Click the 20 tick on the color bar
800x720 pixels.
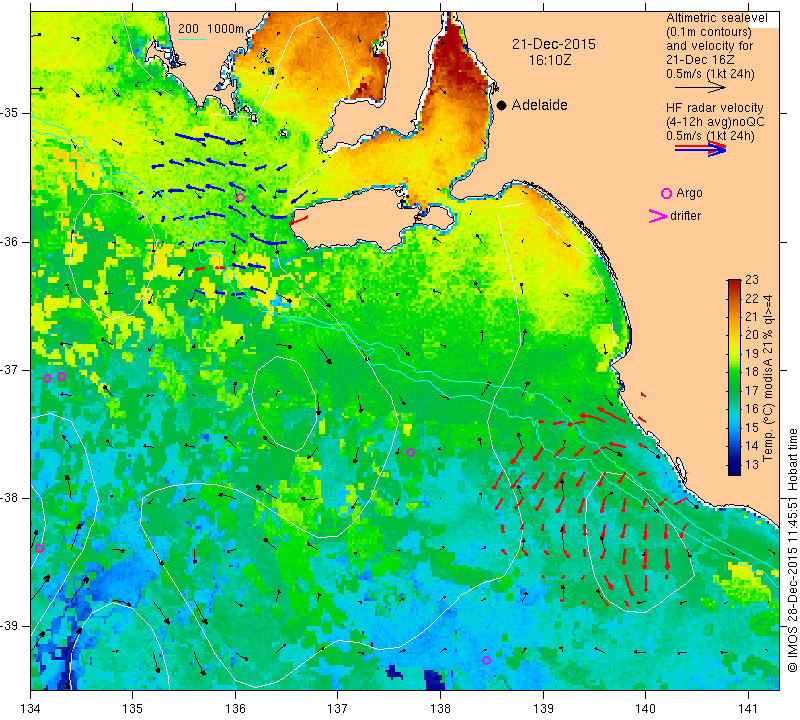752,335
